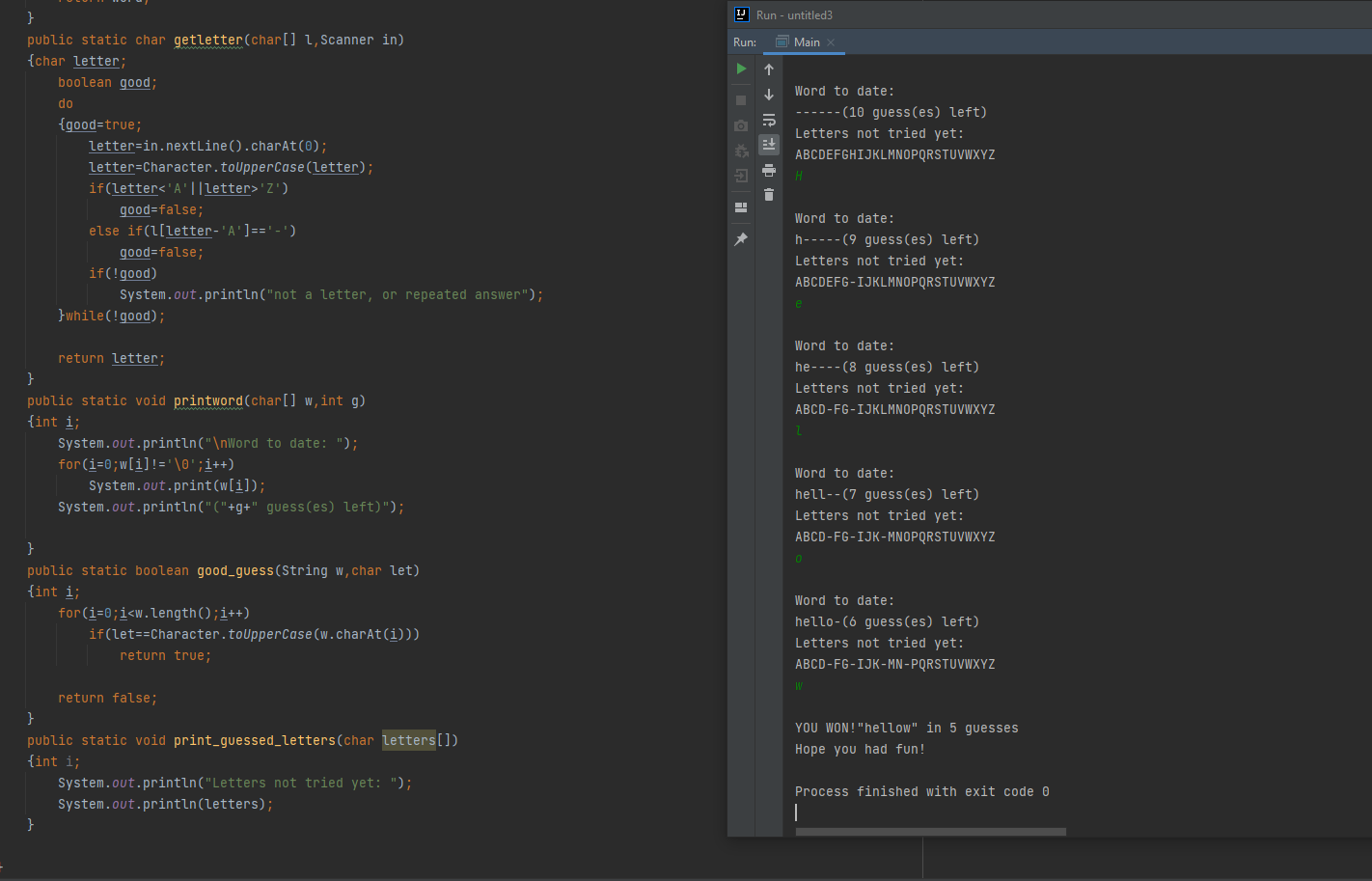The width and height of the screenshot is (1372, 881).
Task: Click the IntelliJ IDEA logo icon
Action: 741,14
